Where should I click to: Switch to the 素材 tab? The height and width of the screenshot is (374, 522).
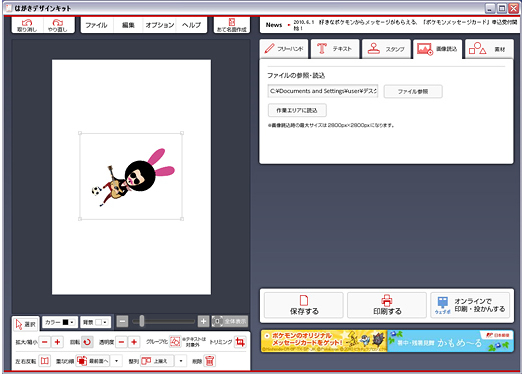point(489,49)
